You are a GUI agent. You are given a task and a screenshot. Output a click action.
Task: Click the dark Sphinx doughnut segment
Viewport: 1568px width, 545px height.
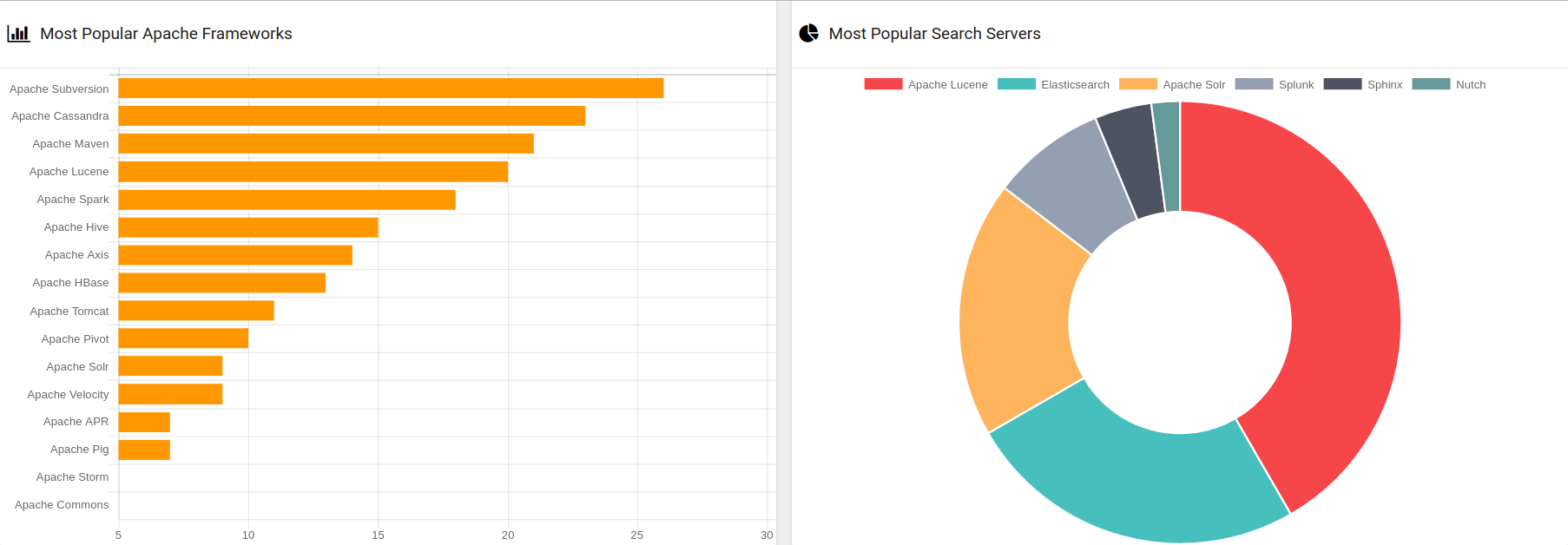click(x=1136, y=161)
